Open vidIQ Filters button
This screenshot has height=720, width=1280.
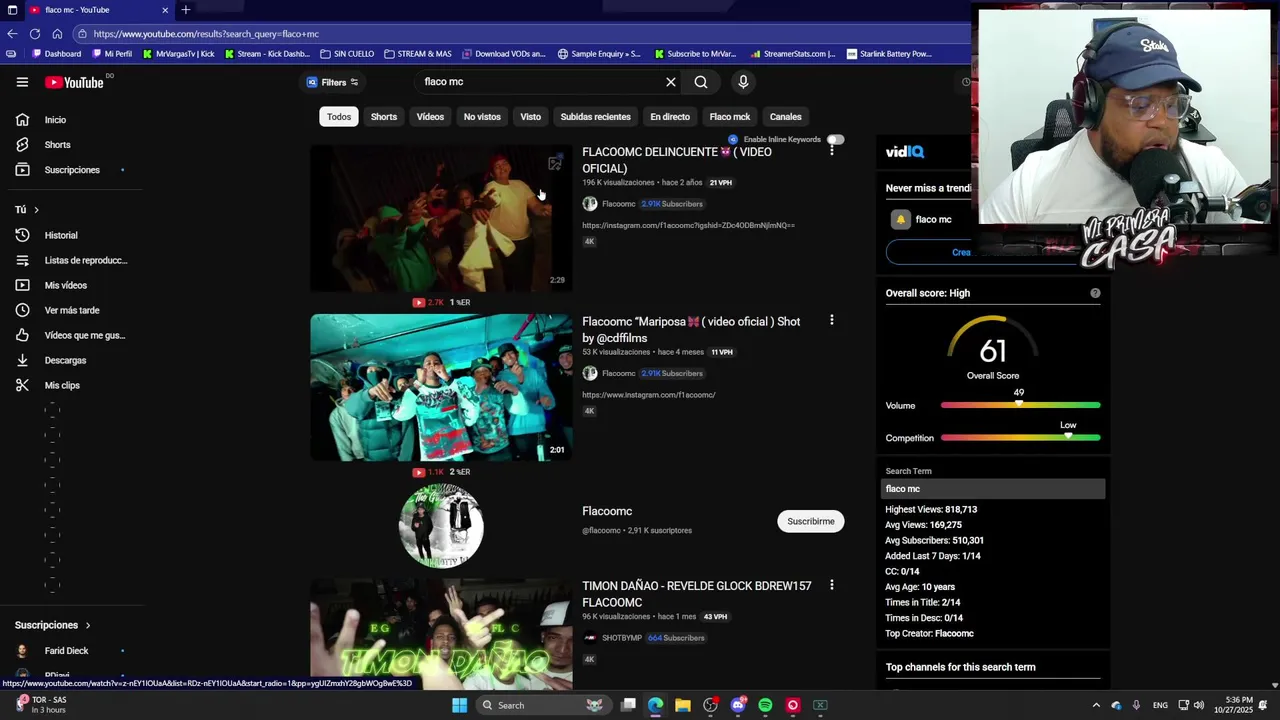(332, 82)
